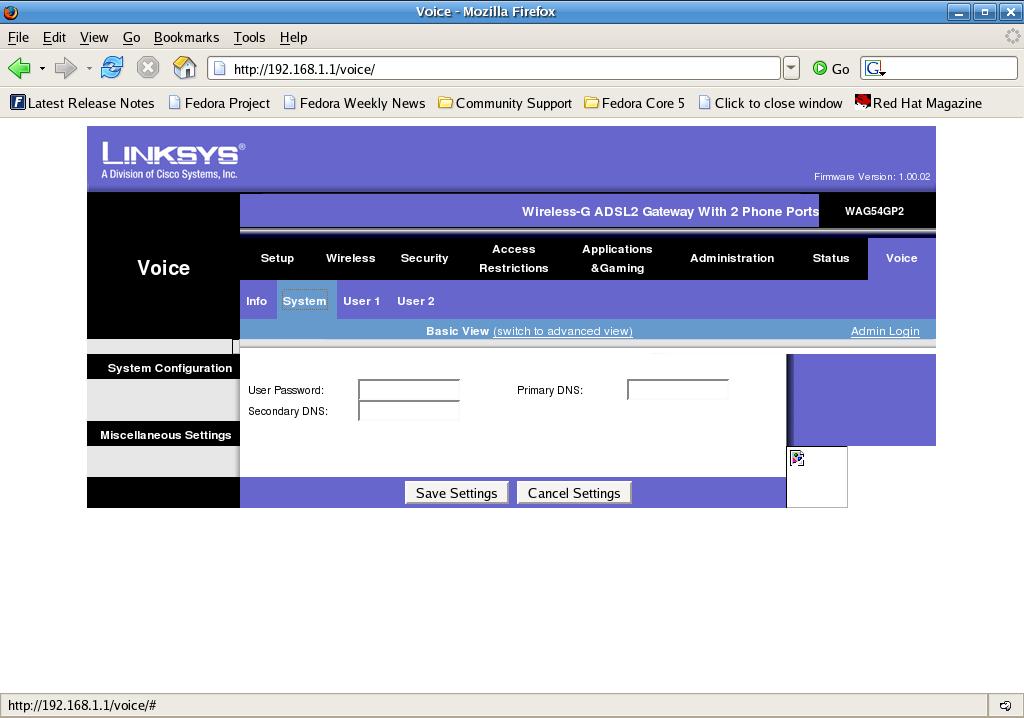Reload the page with the refresh icon
The height and width of the screenshot is (718, 1024).
coord(112,68)
